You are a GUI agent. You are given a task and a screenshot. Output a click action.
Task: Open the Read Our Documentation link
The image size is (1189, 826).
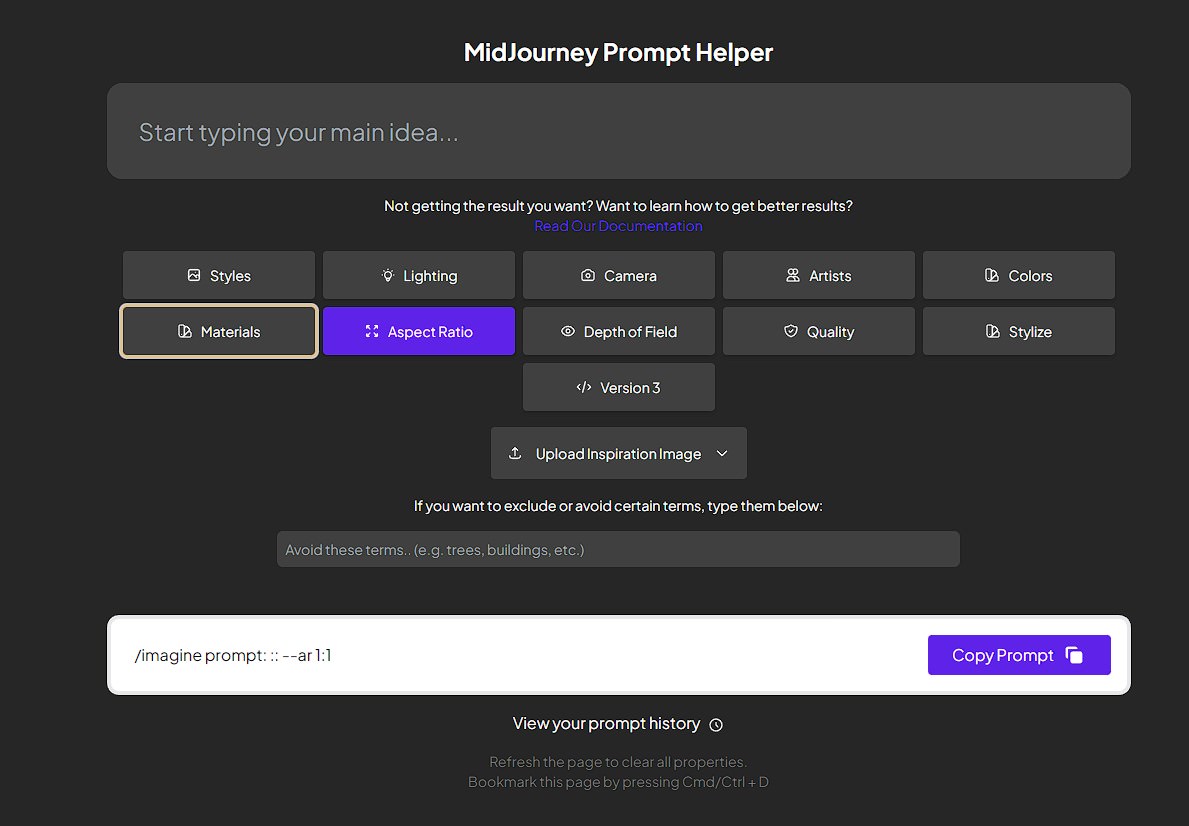coord(618,226)
